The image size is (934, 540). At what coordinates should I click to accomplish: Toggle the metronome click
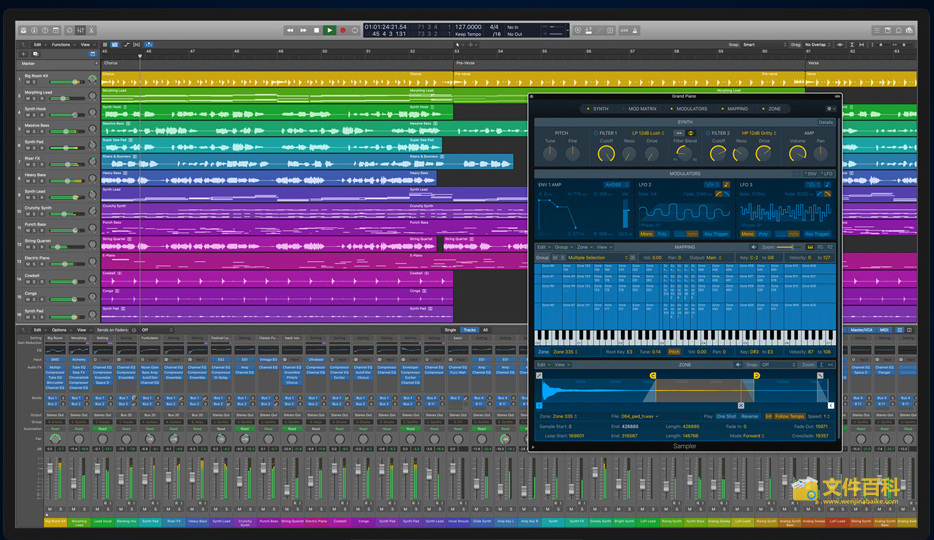click(635, 30)
